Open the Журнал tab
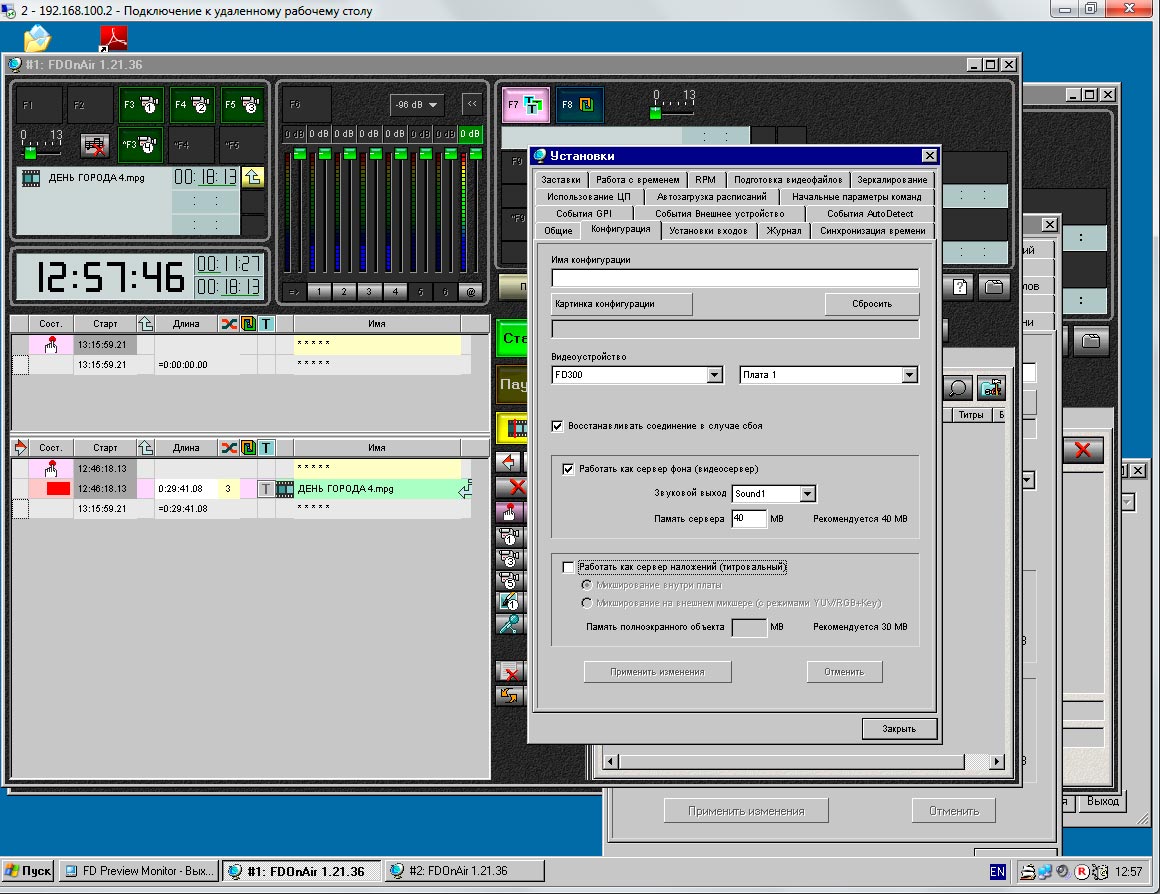The image size is (1160, 894). point(783,231)
